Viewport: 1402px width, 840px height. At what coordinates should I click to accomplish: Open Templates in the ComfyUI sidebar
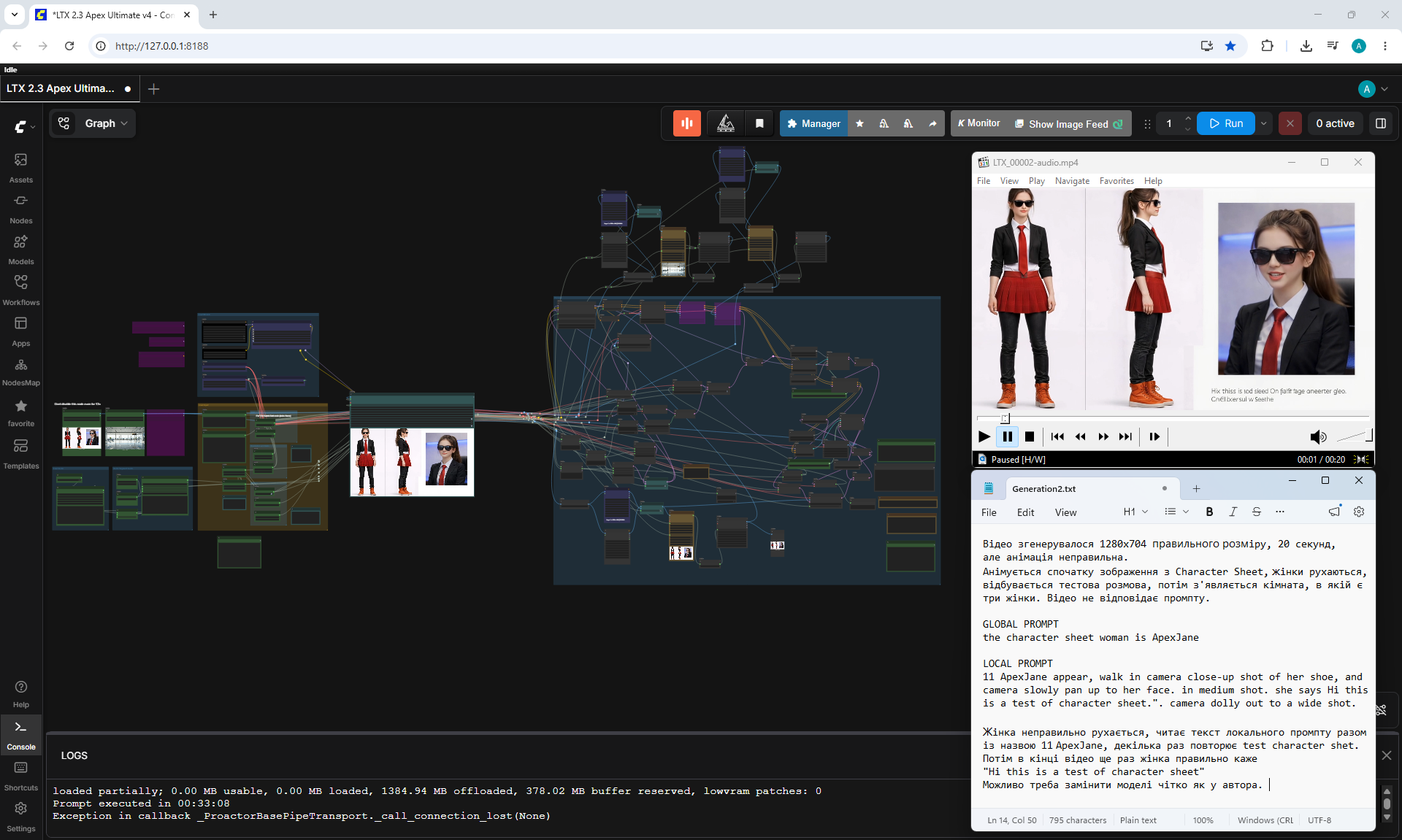point(21,453)
